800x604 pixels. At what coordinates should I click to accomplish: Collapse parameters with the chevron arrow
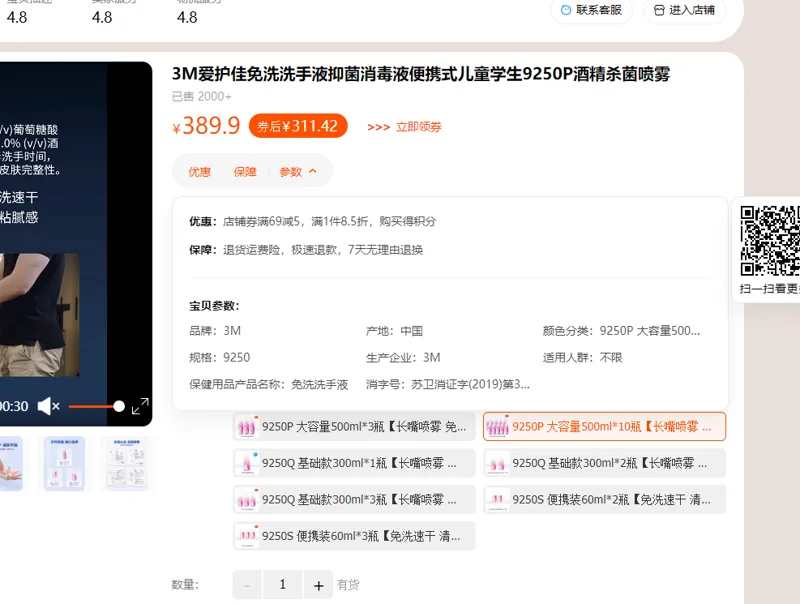(x=313, y=171)
